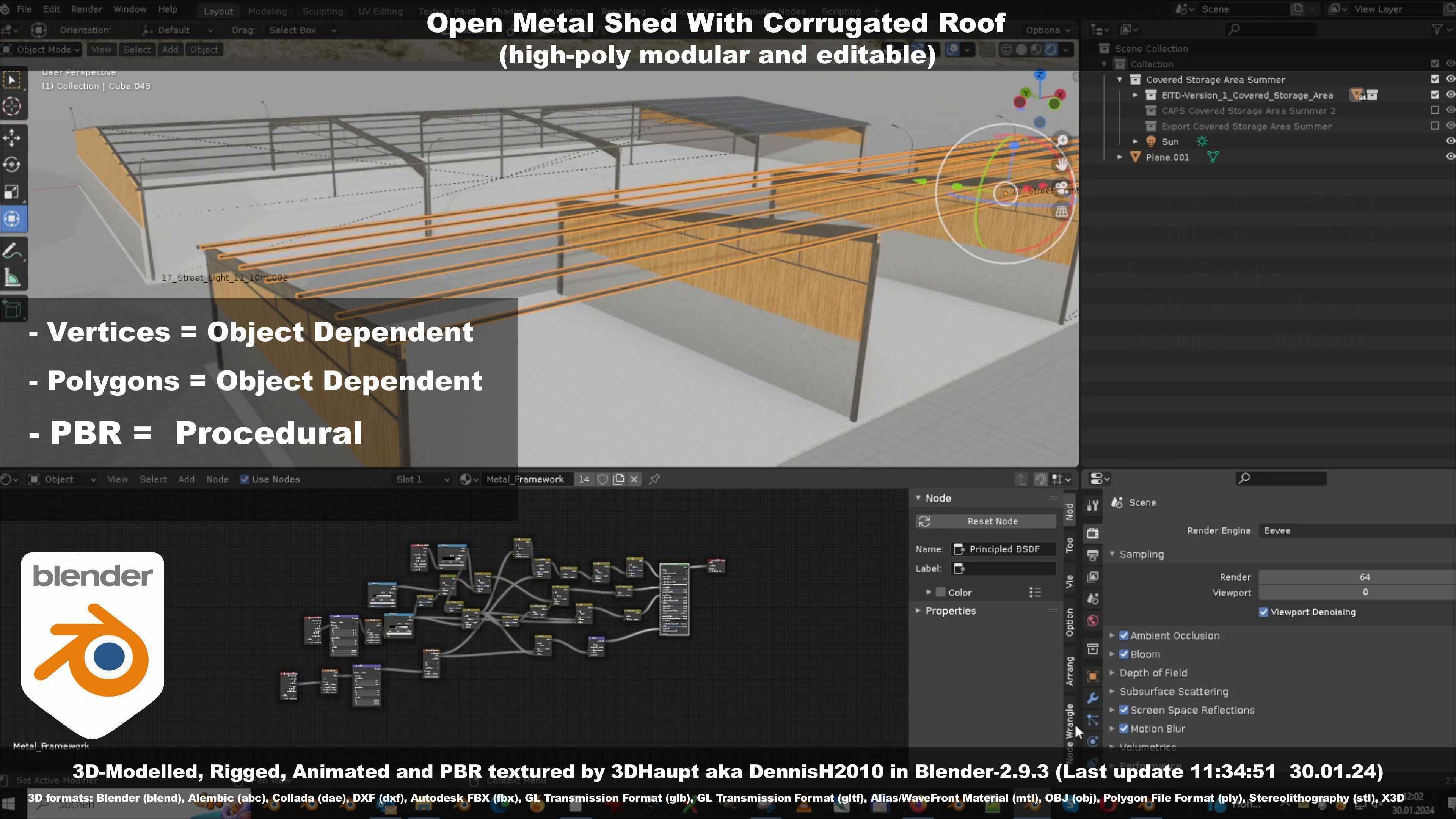
Task: Enable CAPS Covered Storage Area Summer 2 checkbox
Action: pyautogui.click(x=1434, y=110)
